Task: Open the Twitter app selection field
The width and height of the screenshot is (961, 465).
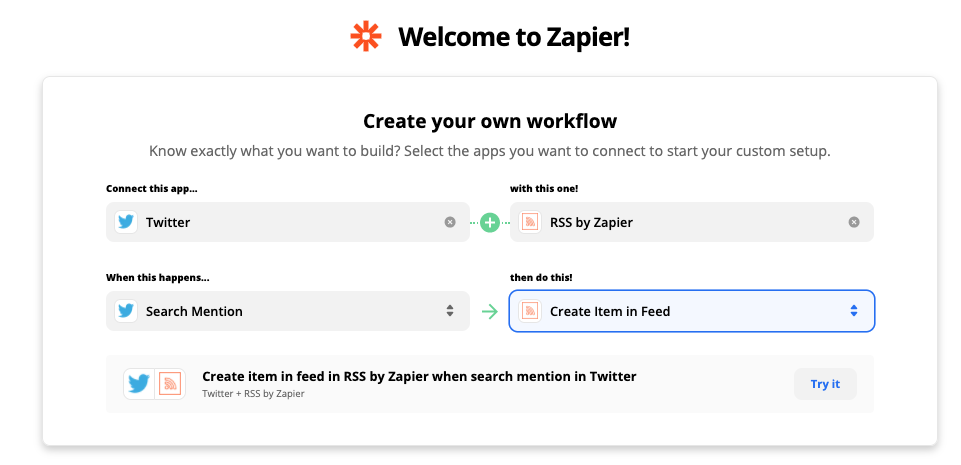Action: click(288, 222)
